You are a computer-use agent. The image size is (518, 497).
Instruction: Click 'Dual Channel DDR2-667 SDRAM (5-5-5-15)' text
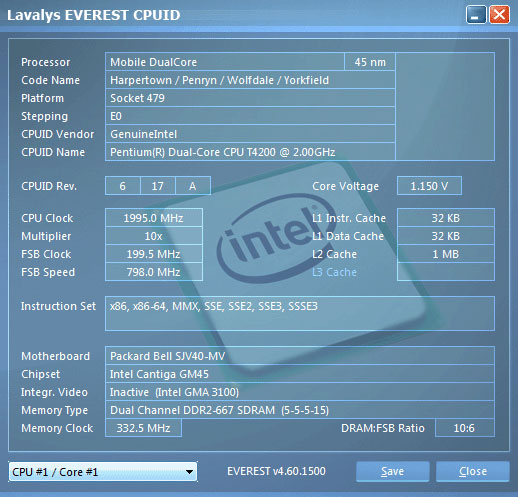click(219, 410)
